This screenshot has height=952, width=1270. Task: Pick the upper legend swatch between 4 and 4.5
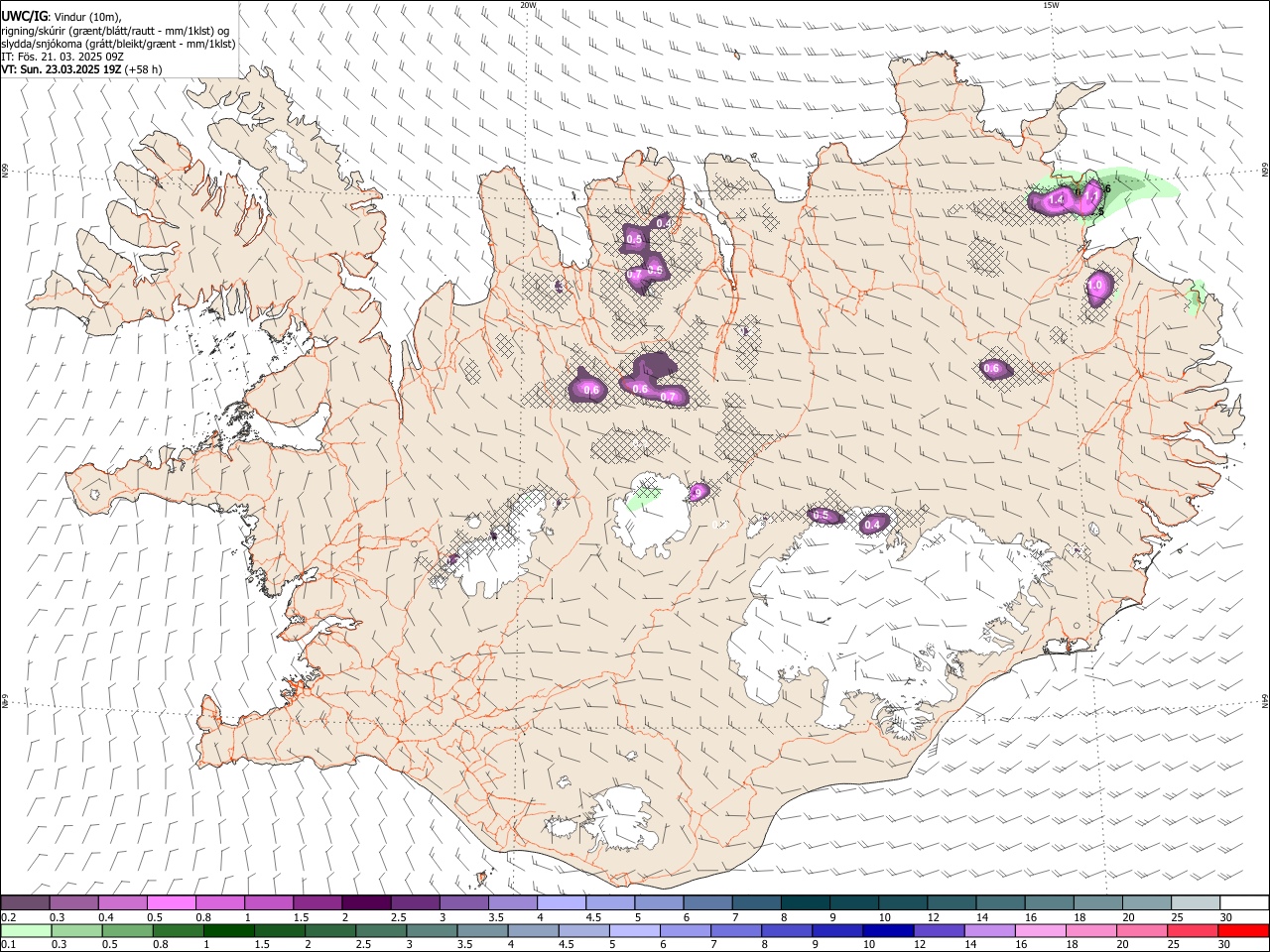(x=561, y=903)
